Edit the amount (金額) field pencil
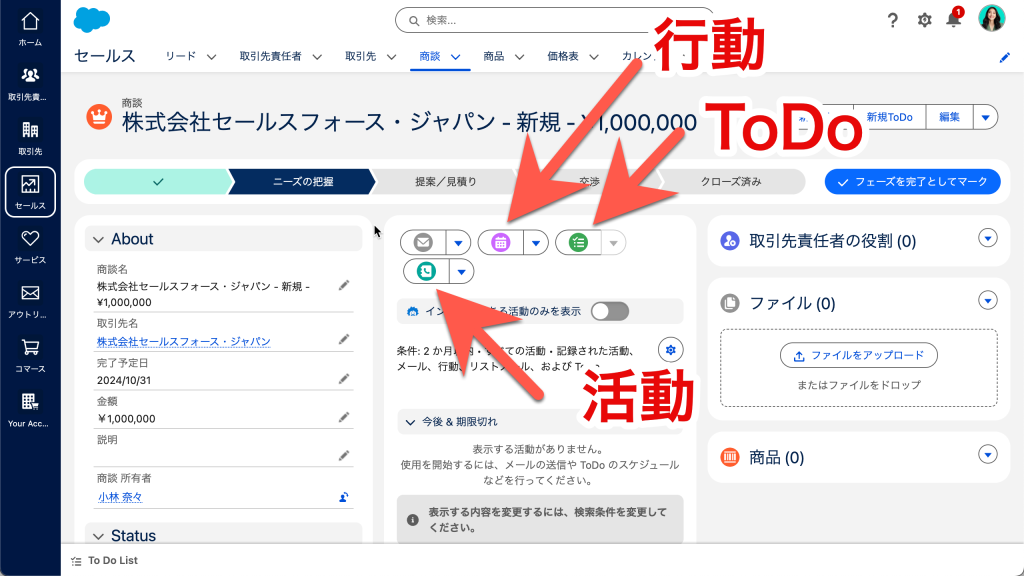Screen dimensions: 1024x576 tap(344, 417)
